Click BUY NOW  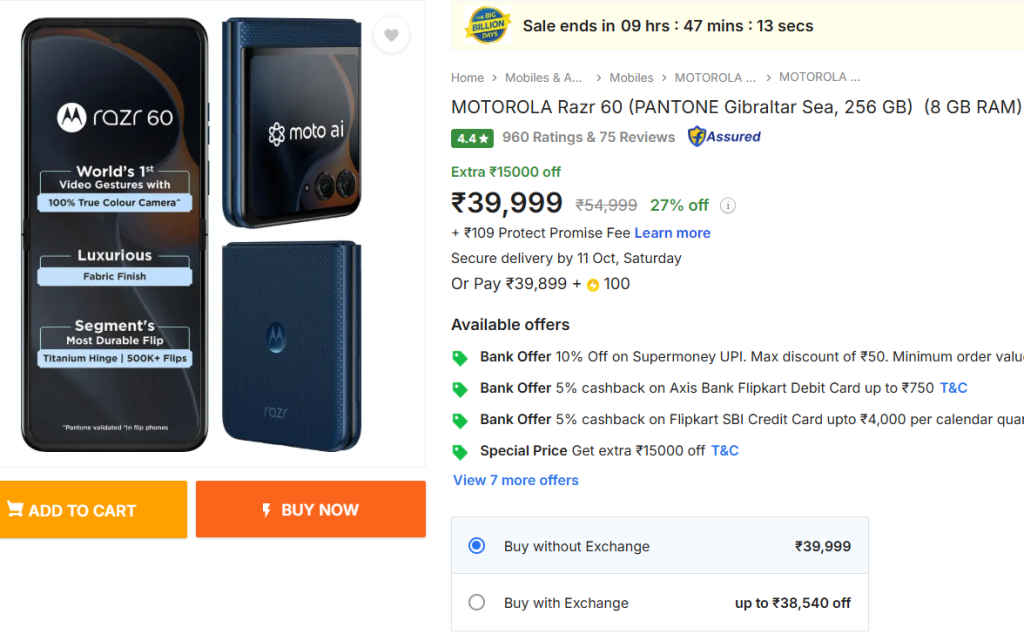pyautogui.click(x=310, y=509)
